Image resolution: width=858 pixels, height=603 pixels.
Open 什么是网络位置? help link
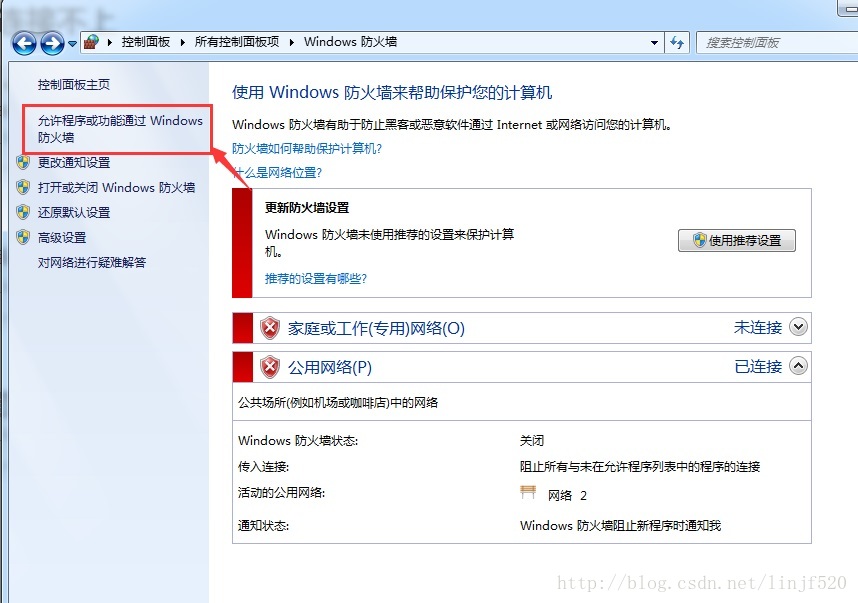(277, 172)
